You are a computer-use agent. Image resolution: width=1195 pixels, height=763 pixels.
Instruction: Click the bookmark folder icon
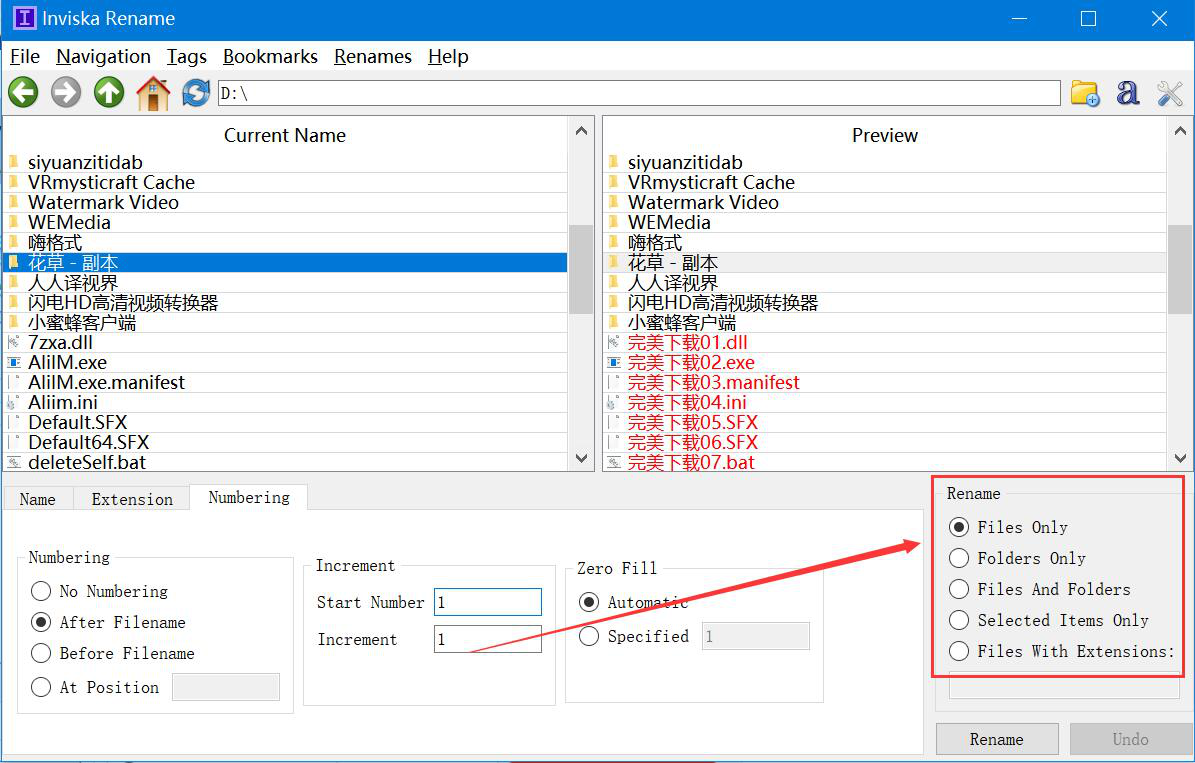1085,93
